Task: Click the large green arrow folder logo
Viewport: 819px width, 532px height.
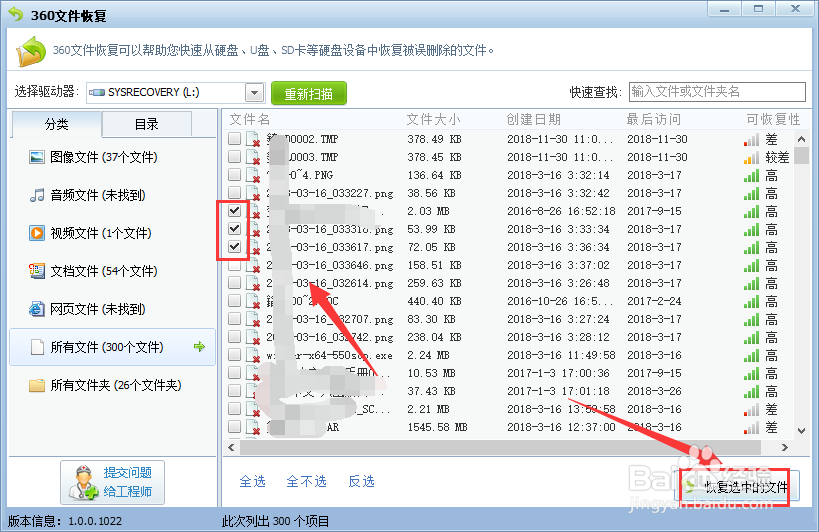Action: (x=31, y=51)
